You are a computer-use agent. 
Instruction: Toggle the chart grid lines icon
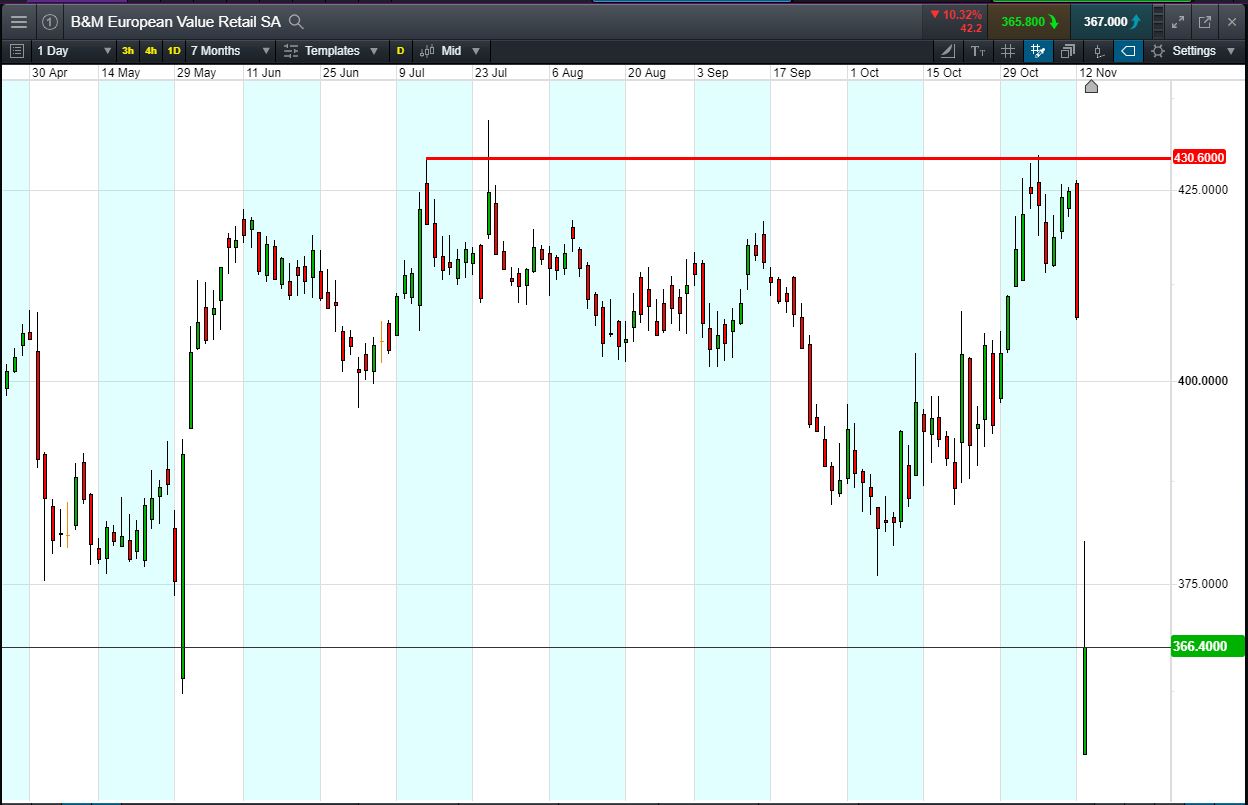click(1008, 50)
